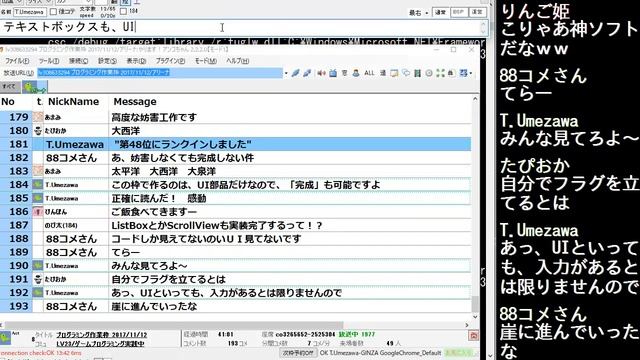Click the disconnect plug icon in toolbar

coord(307,73)
